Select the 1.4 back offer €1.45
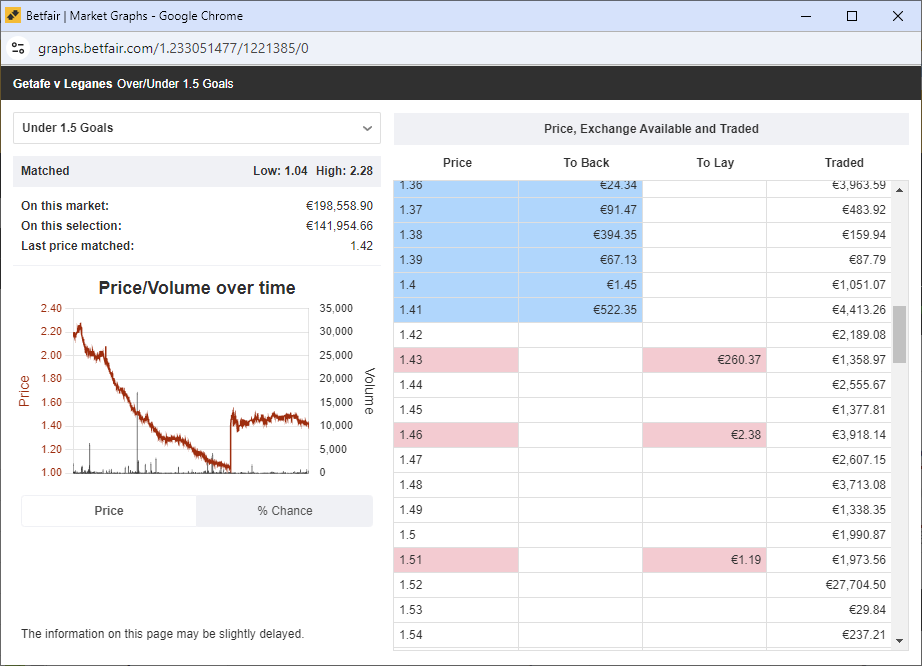 [x=580, y=285]
